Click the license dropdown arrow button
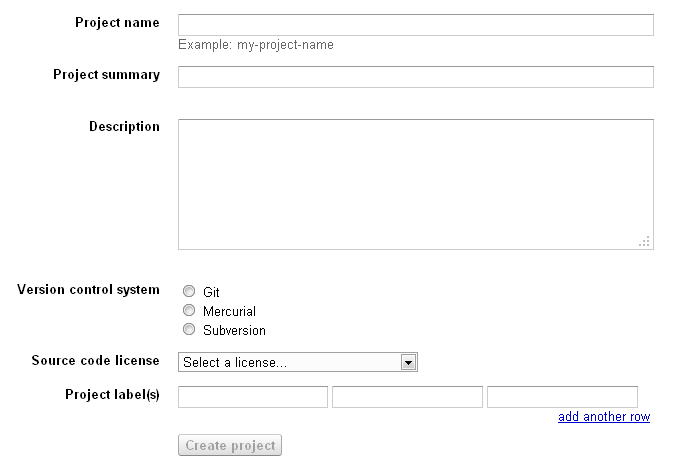The image size is (684, 473). (x=408, y=362)
